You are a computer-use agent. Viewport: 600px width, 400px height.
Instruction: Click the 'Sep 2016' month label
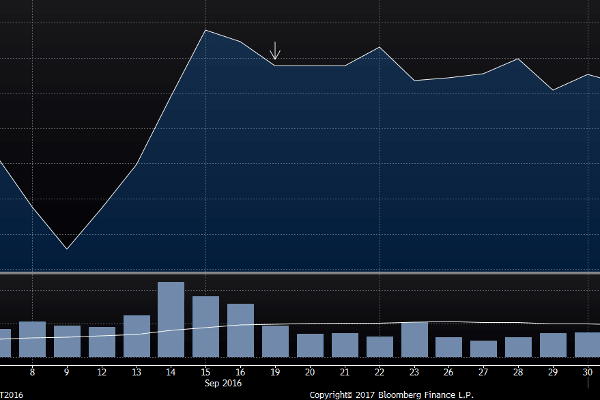pos(224,383)
